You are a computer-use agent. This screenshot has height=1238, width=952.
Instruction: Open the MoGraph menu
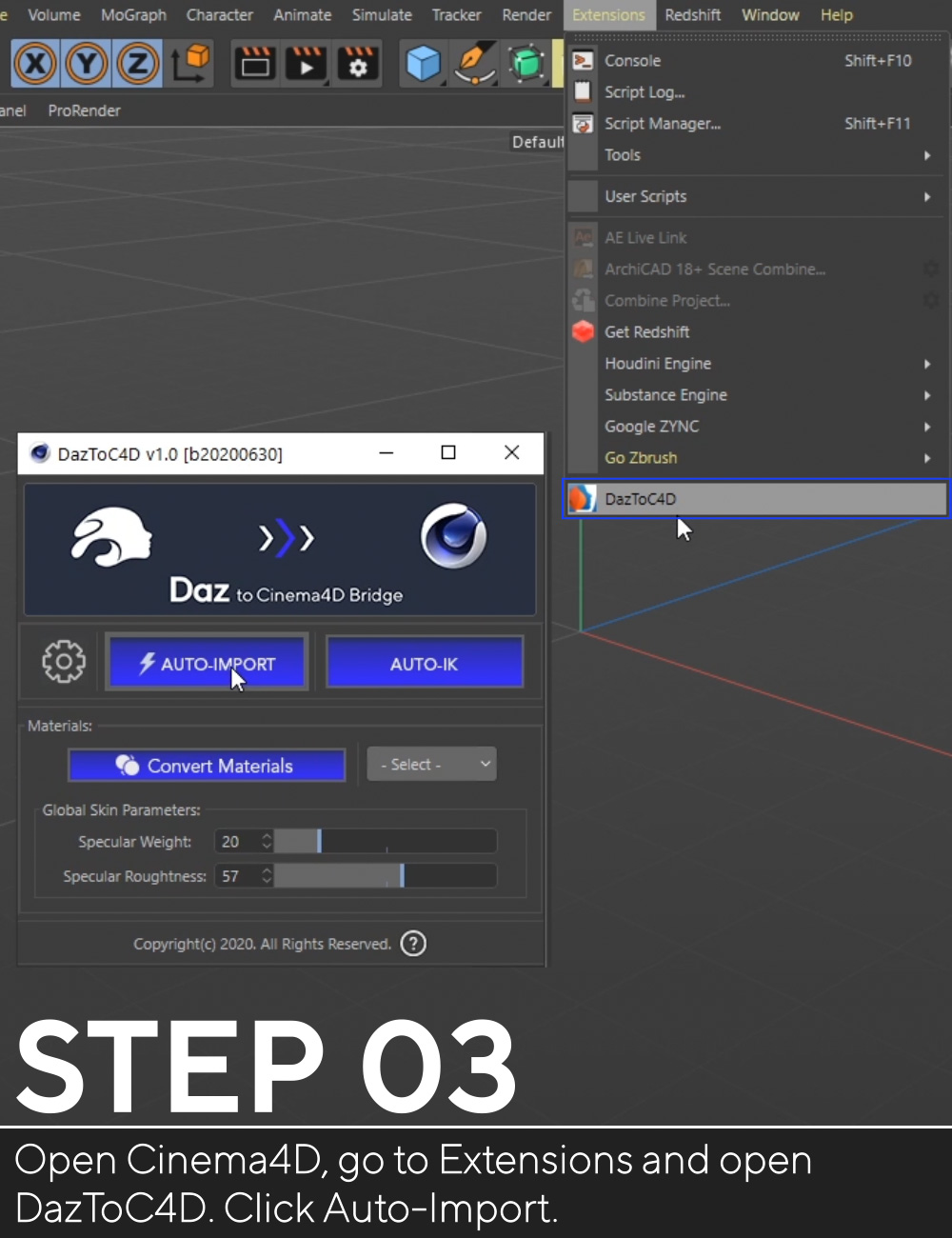pos(133,15)
